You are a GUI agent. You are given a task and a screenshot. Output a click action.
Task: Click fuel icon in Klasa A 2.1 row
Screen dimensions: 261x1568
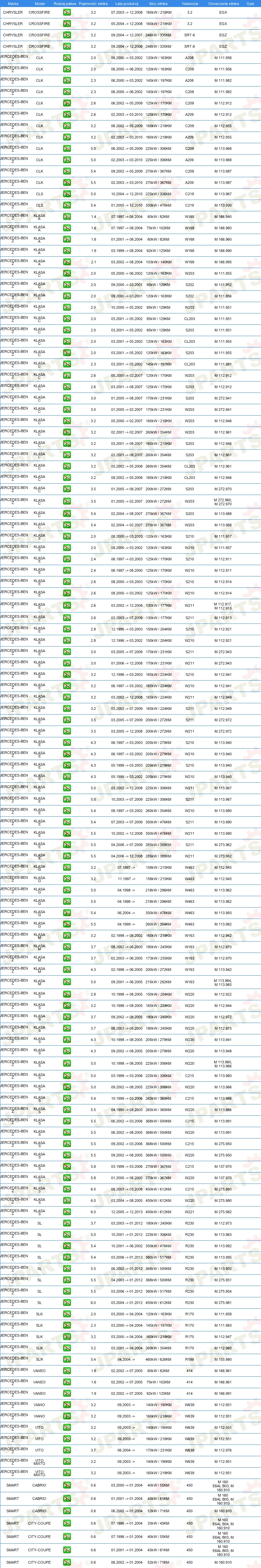coord(67,262)
